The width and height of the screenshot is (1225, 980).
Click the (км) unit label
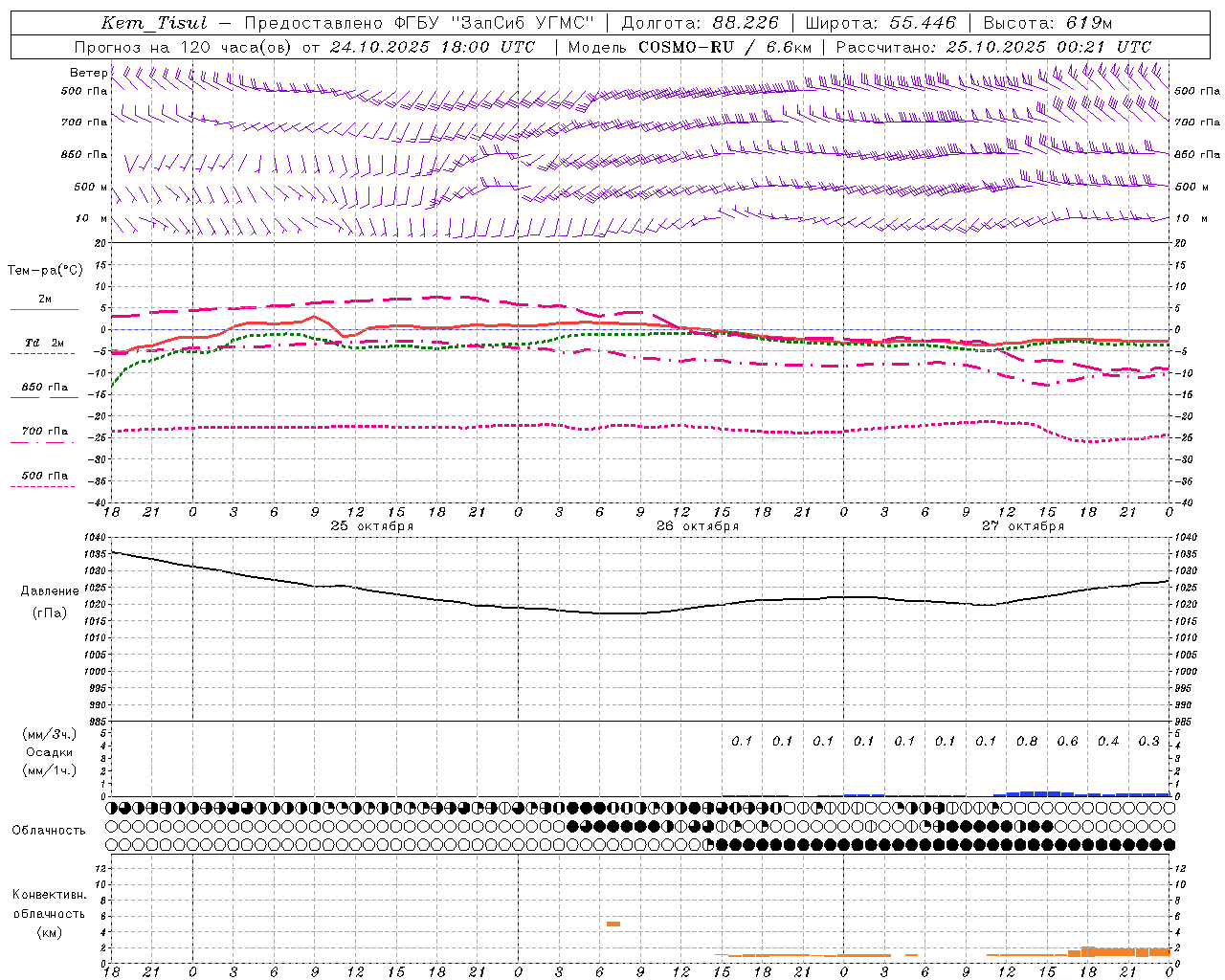pyautogui.click(x=50, y=931)
